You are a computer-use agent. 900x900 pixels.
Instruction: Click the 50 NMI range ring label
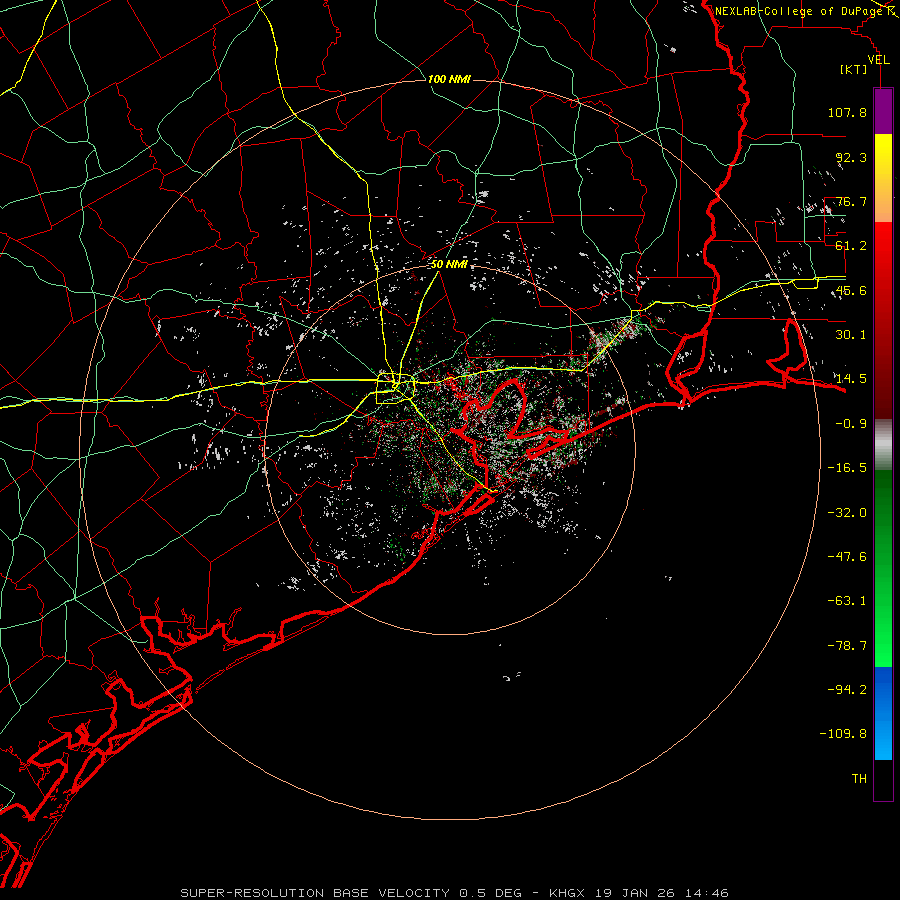(449, 265)
